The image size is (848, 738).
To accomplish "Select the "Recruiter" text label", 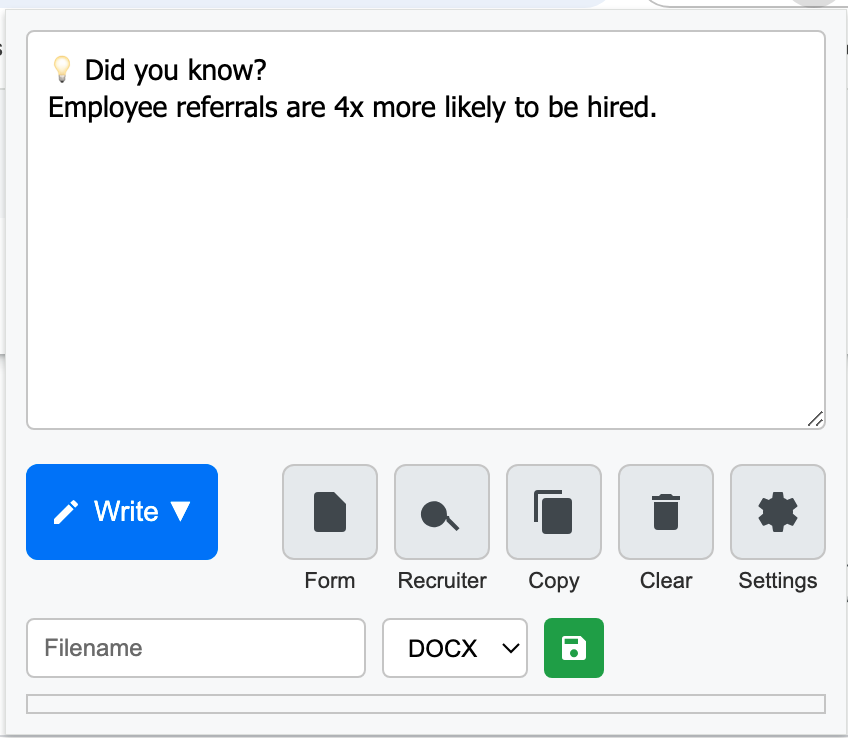I will (x=442, y=581).
